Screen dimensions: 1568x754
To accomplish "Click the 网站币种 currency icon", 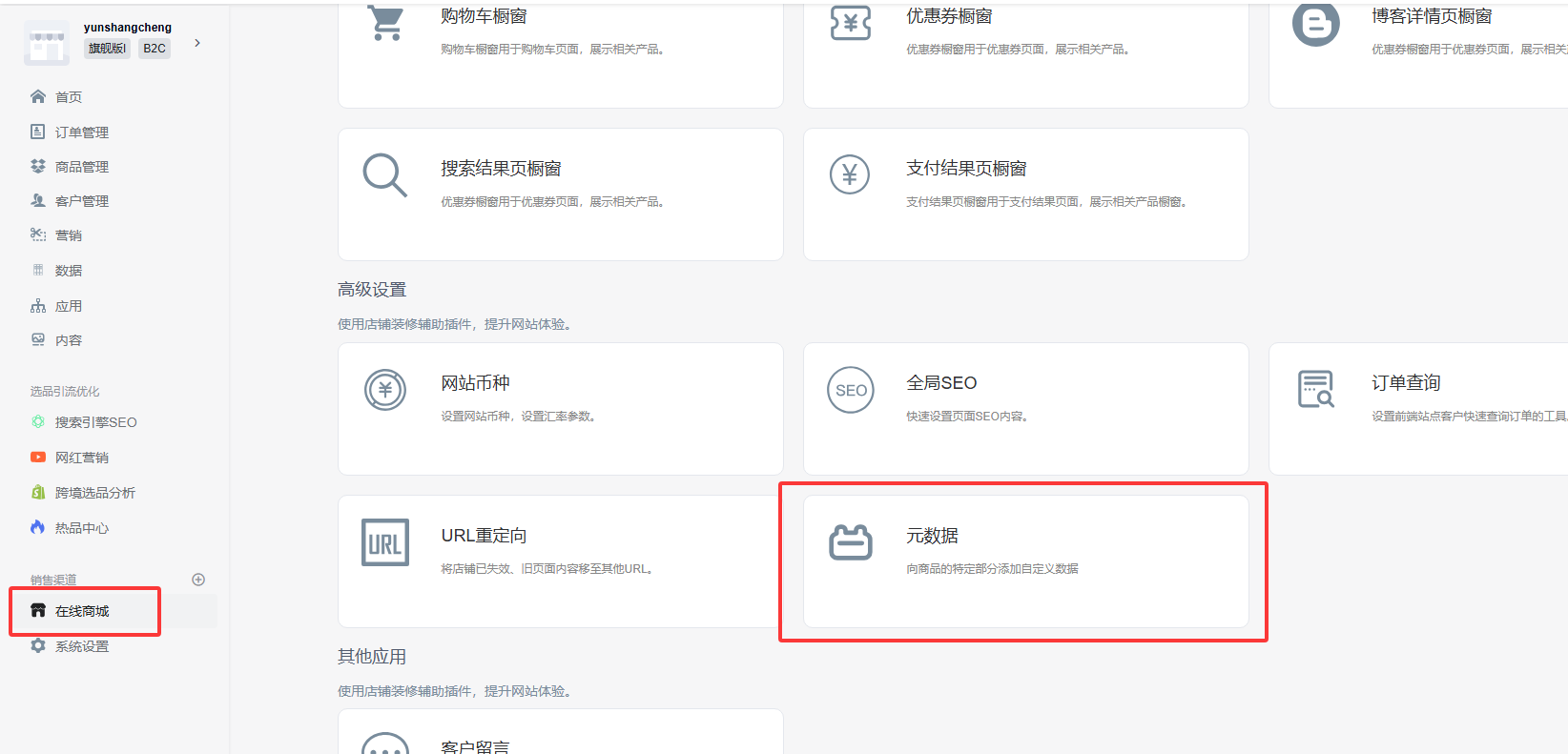I will click(385, 390).
